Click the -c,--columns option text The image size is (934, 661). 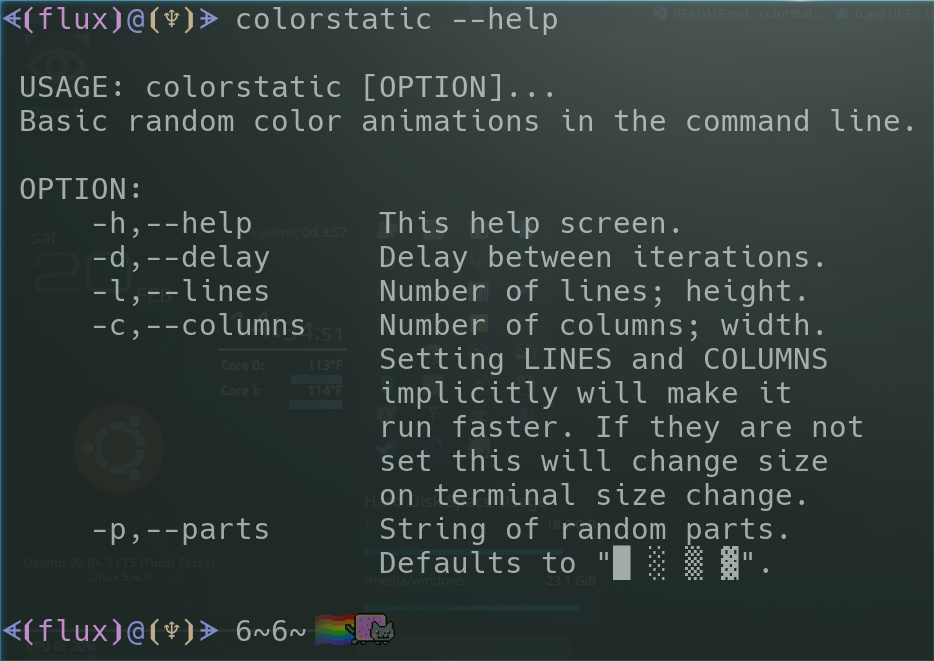[x=199, y=326]
